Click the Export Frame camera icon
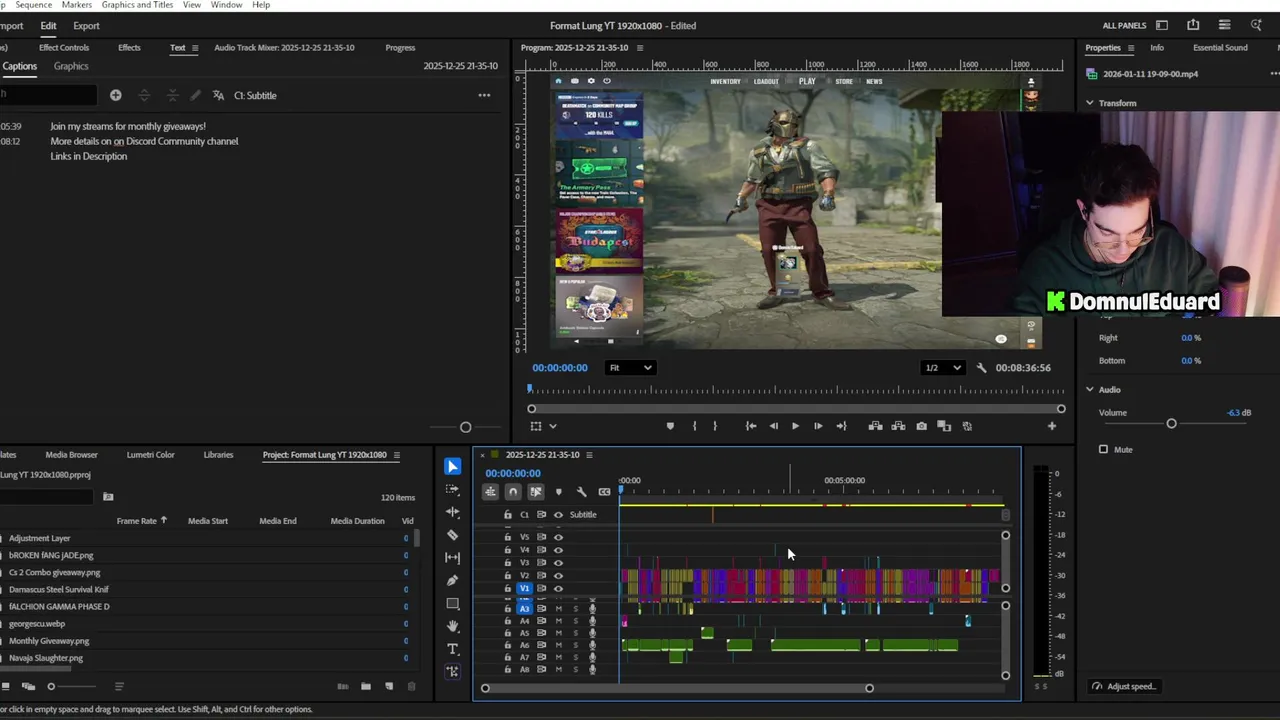This screenshot has height=720, width=1280. point(921,426)
